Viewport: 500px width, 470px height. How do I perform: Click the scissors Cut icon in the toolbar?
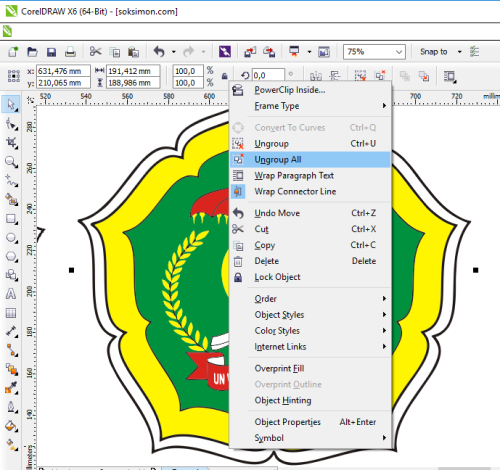coord(95,52)
